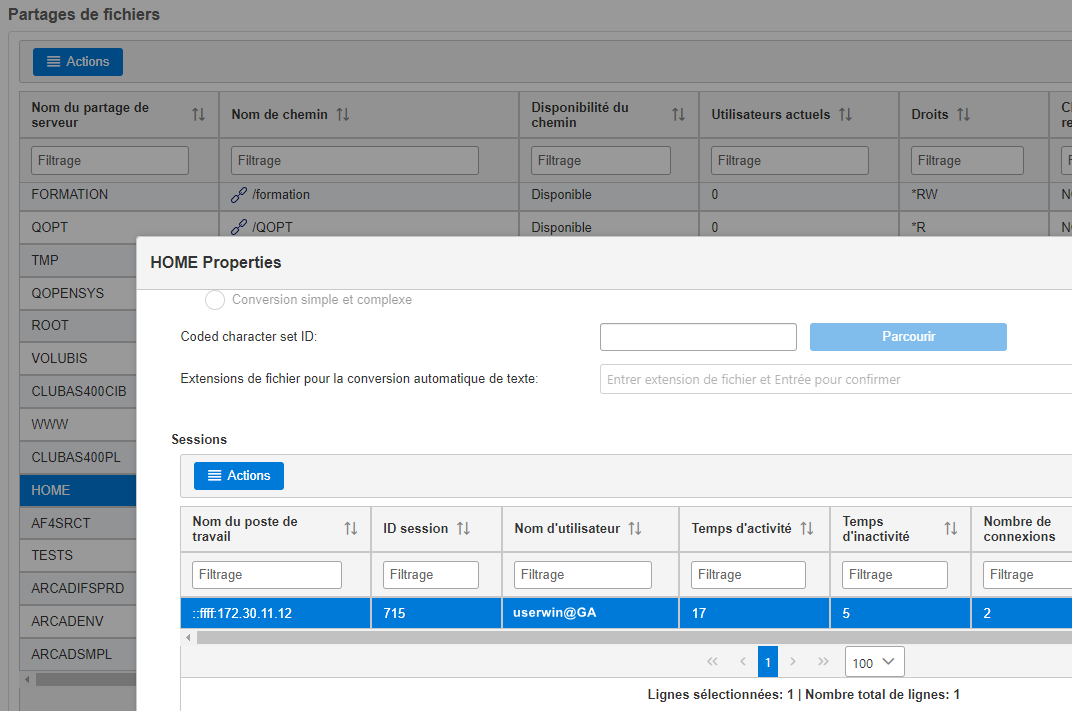Viewport: 1072px width, 711px height.
Task: Click the Parcourir button
Action: (x=908, y=337)
